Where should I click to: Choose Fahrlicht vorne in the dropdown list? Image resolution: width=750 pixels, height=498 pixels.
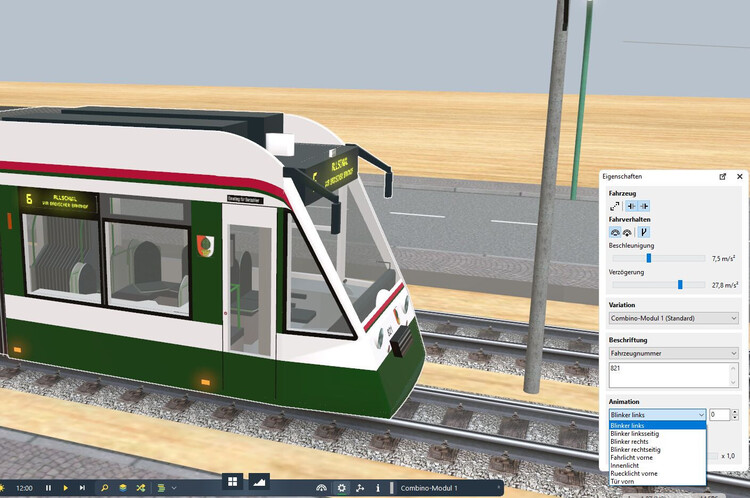(x=634, y=457)
